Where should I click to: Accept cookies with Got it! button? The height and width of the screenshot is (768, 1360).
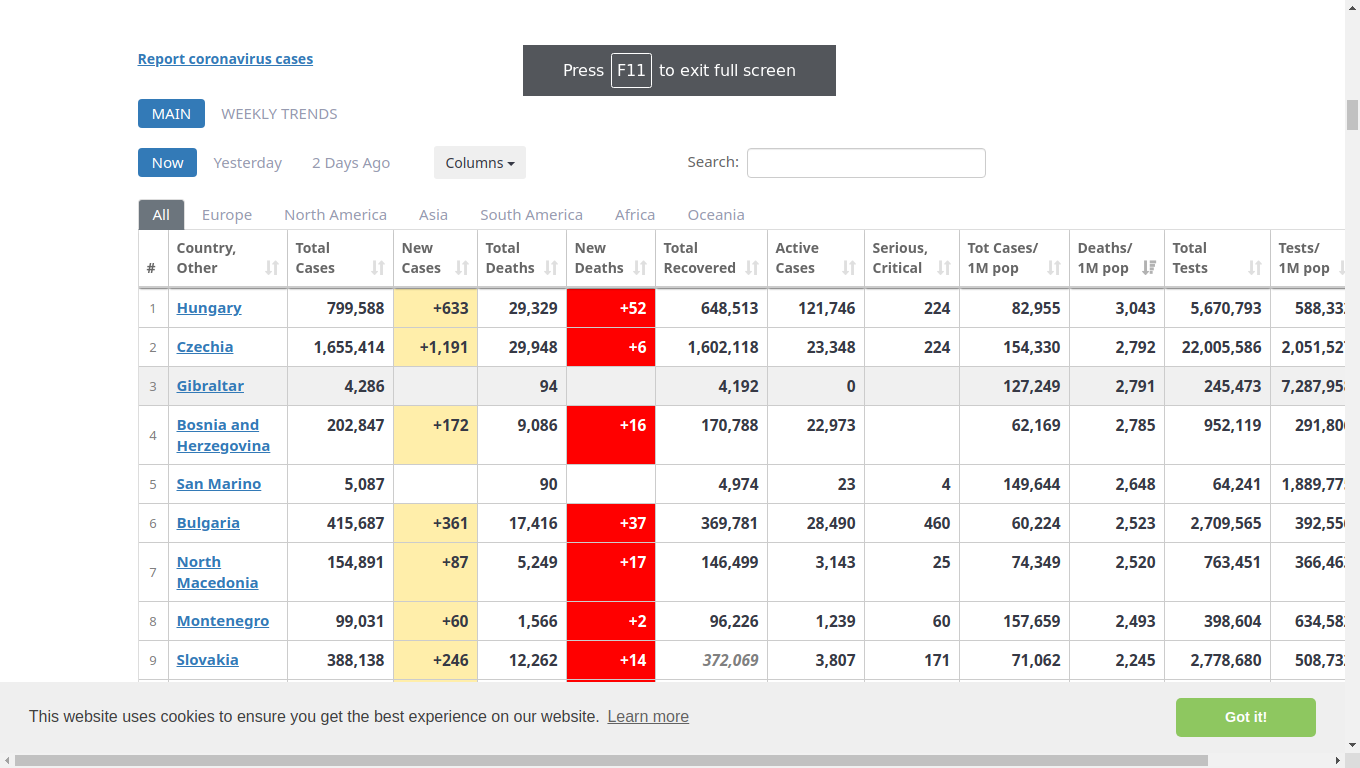click(x=1246, y=717)
